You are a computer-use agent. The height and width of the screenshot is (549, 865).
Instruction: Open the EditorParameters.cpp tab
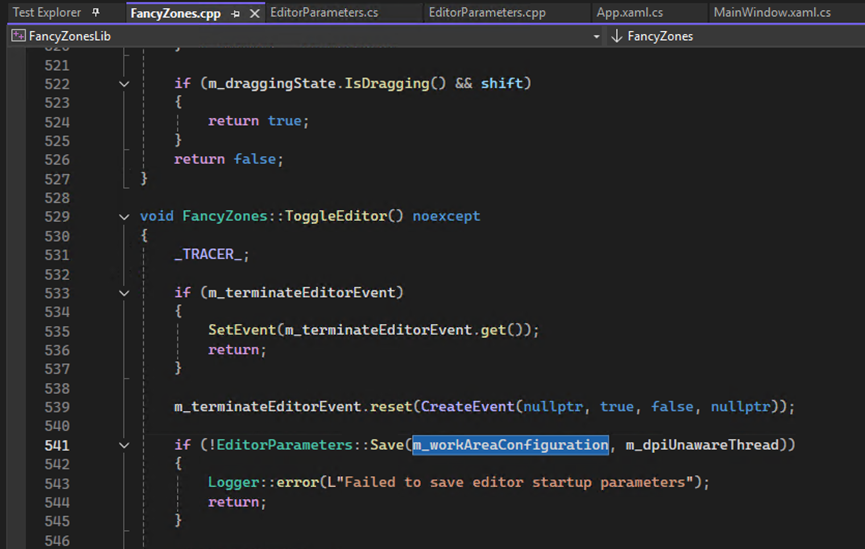coord(486,13)
